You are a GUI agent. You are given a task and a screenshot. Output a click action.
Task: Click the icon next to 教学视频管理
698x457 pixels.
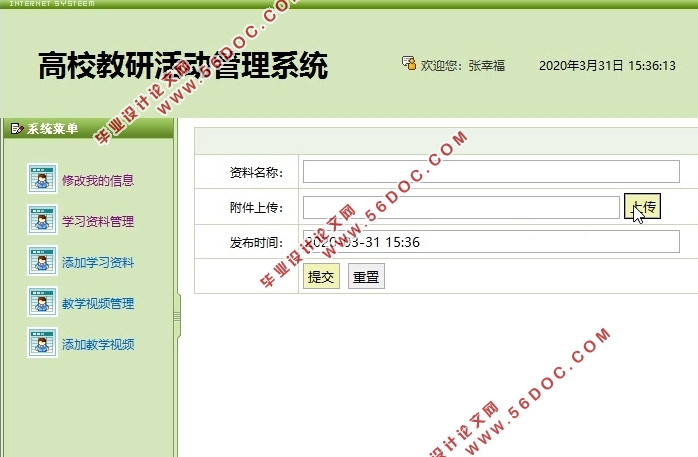tap(41, 303)
